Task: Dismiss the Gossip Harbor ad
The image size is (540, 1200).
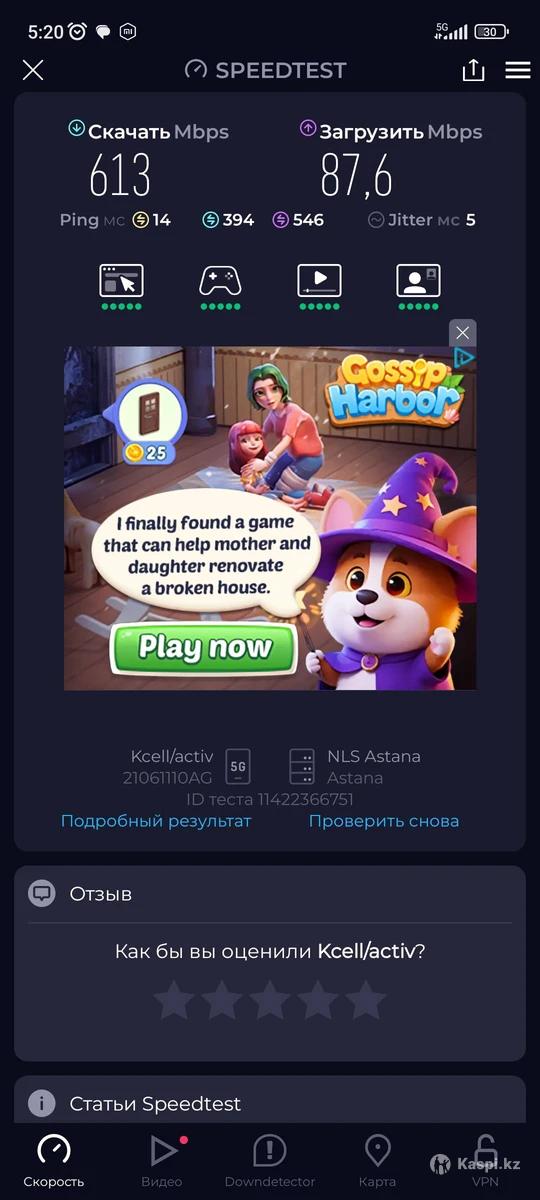Action: [x=461, y=333]
